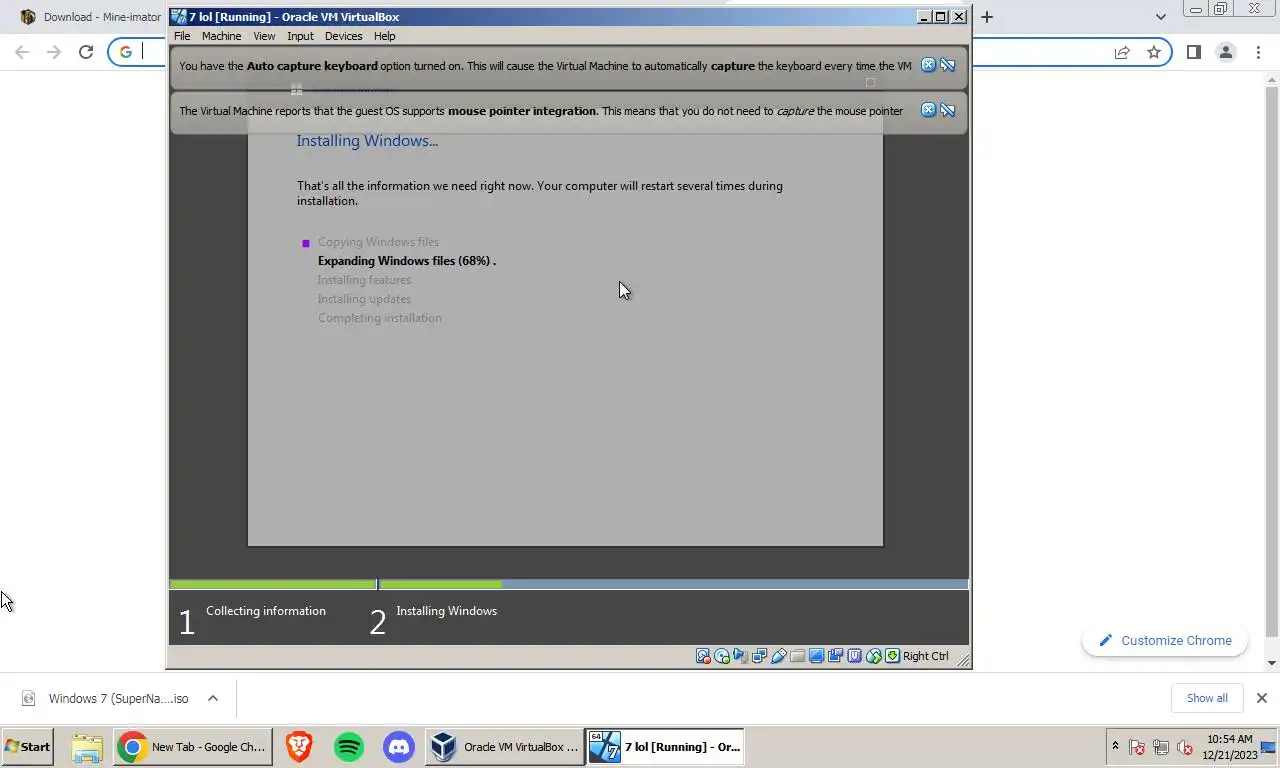Switch to New Tab - Google Chrome taskbar button
The image size is (1280, 768).
[192, 747]
